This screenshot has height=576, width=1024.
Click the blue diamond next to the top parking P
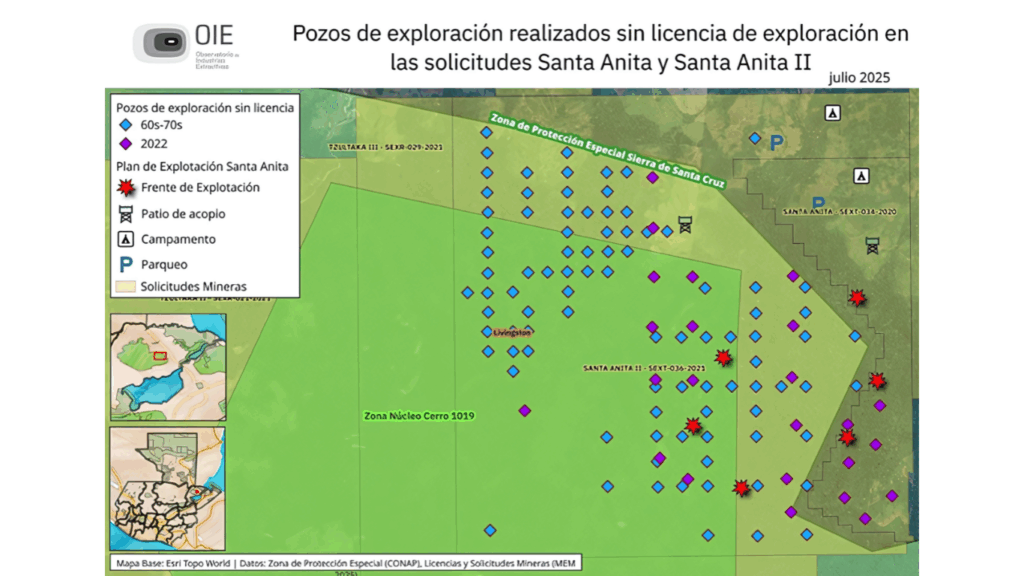tap(755, 138)
